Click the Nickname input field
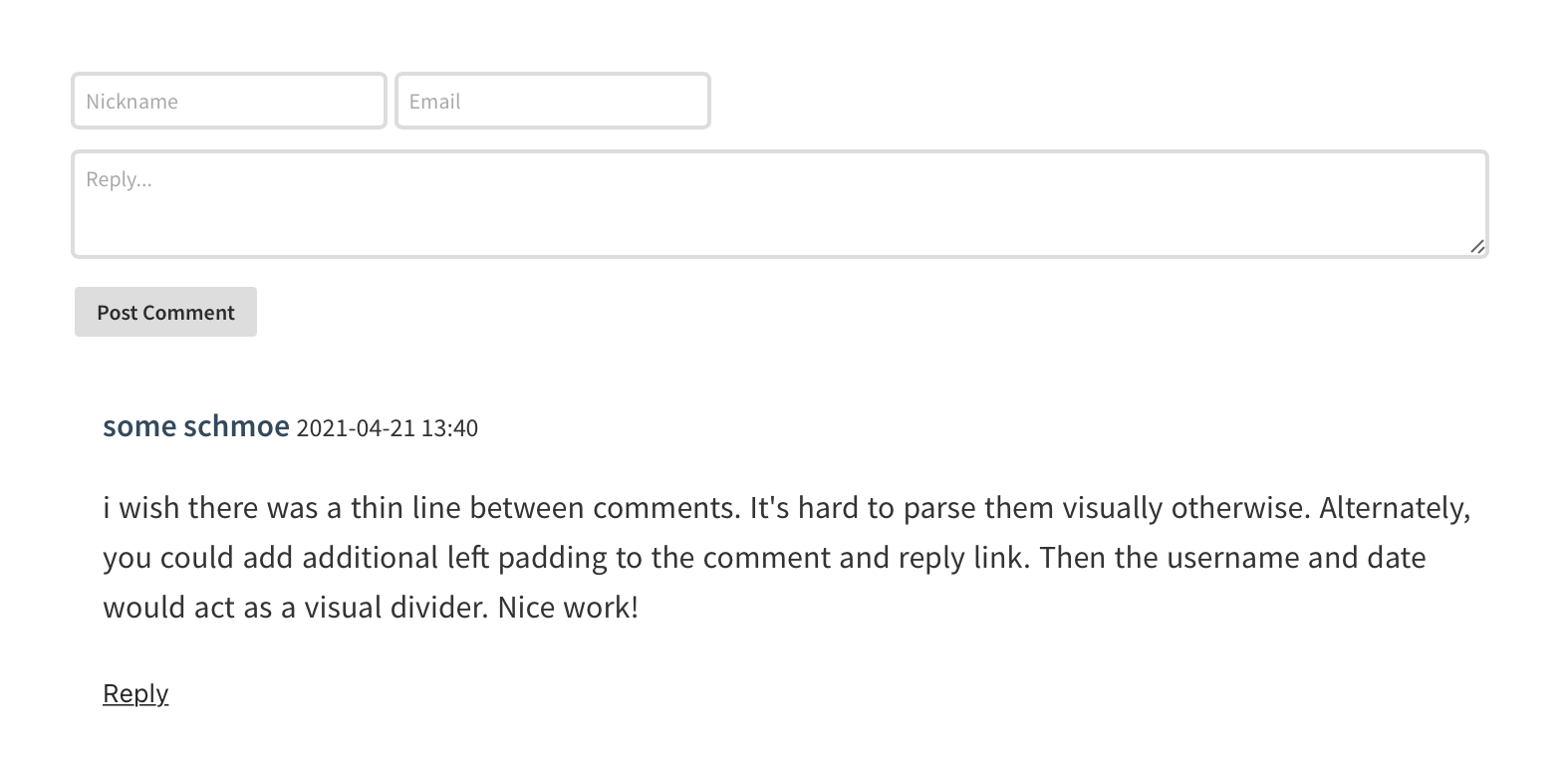The image size is (1568, 759). tap(228, 101)
